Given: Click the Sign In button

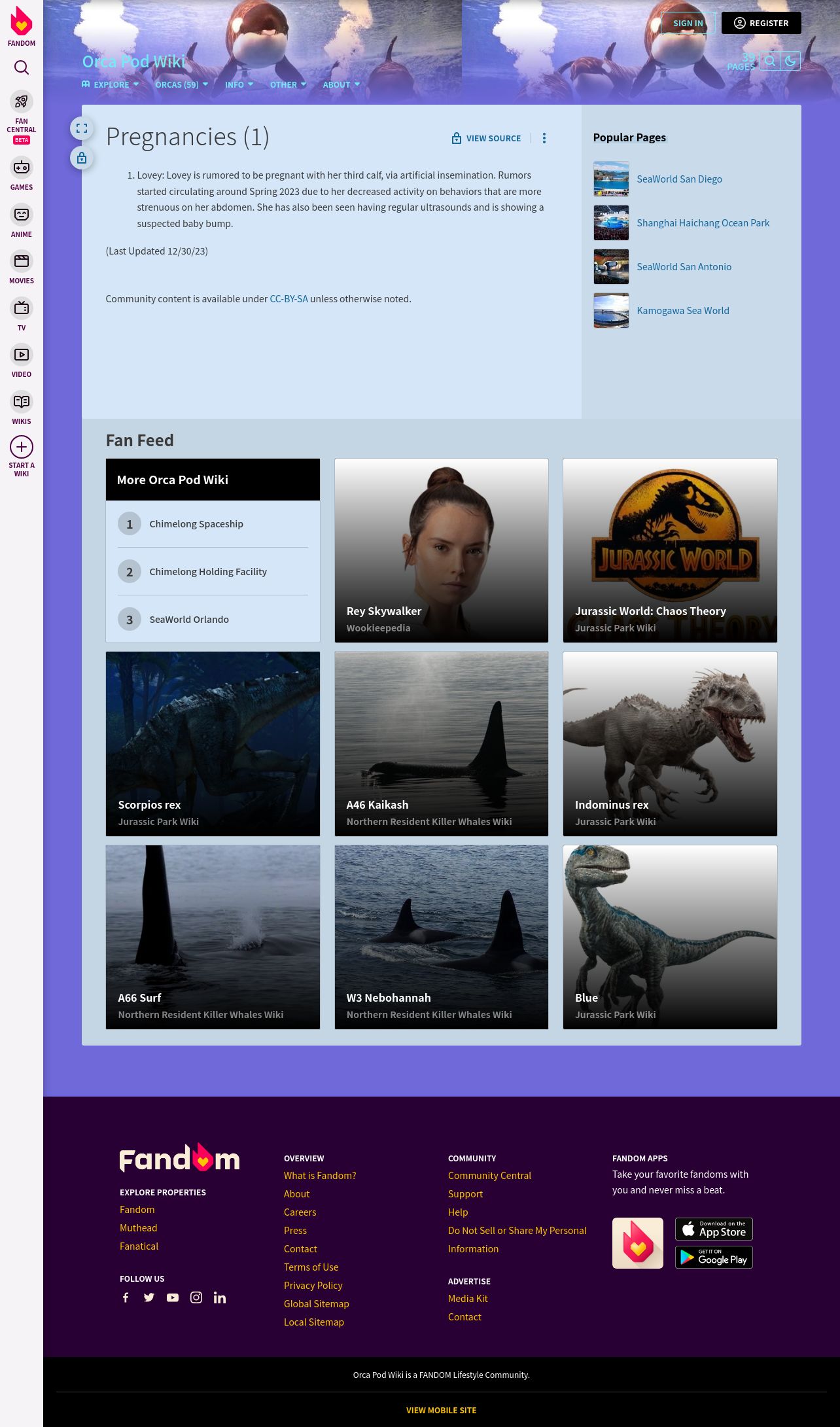Looking at the screenshot, I should (688, 23).
